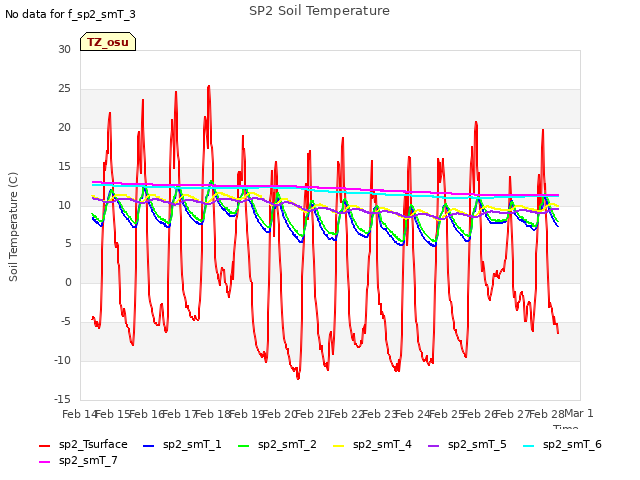Toggle sp2_smT_5 series in the legend
Screen dimensions: 640x480
tap(467, 444)
